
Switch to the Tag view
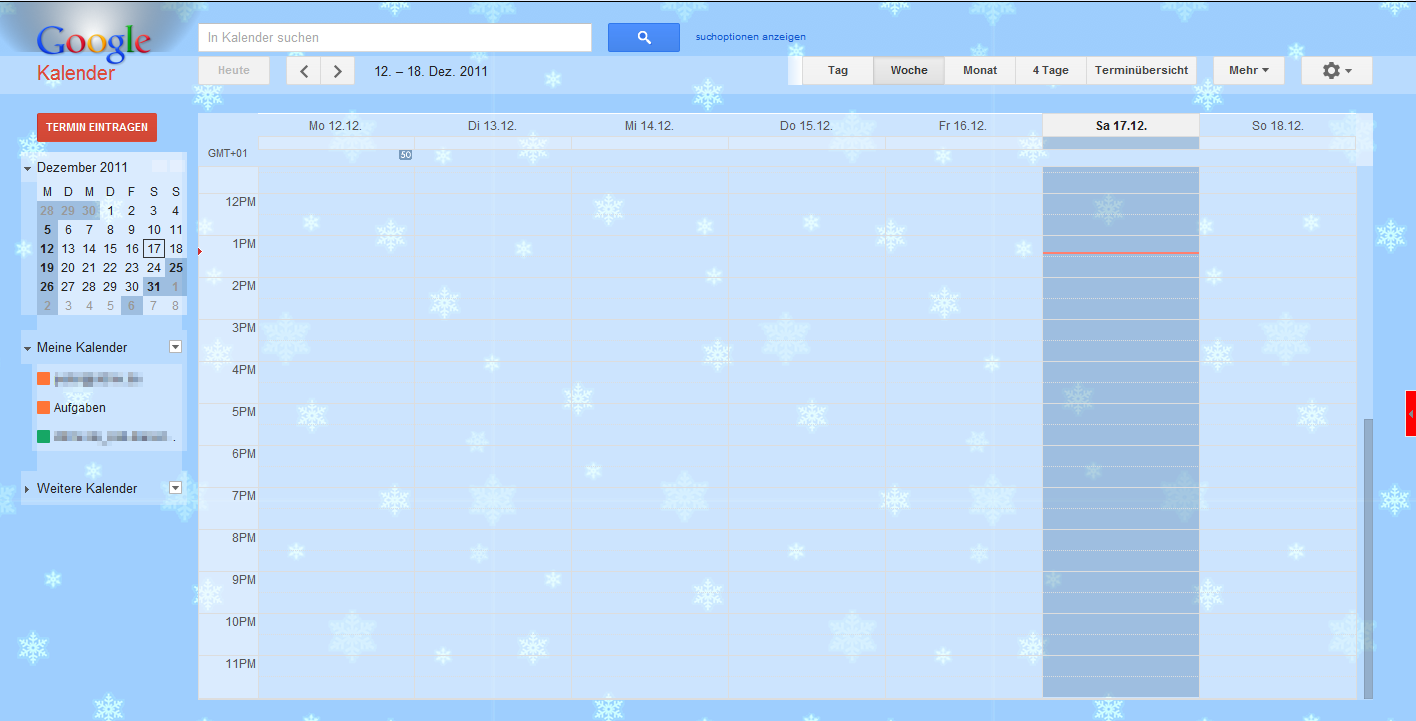tap(838, 71)
